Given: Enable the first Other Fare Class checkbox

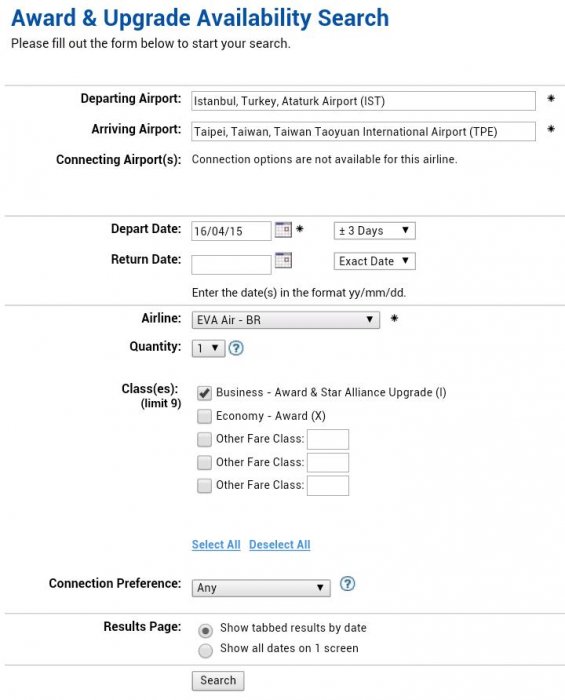Looking at the screenshot, I should tap(204, 439).
